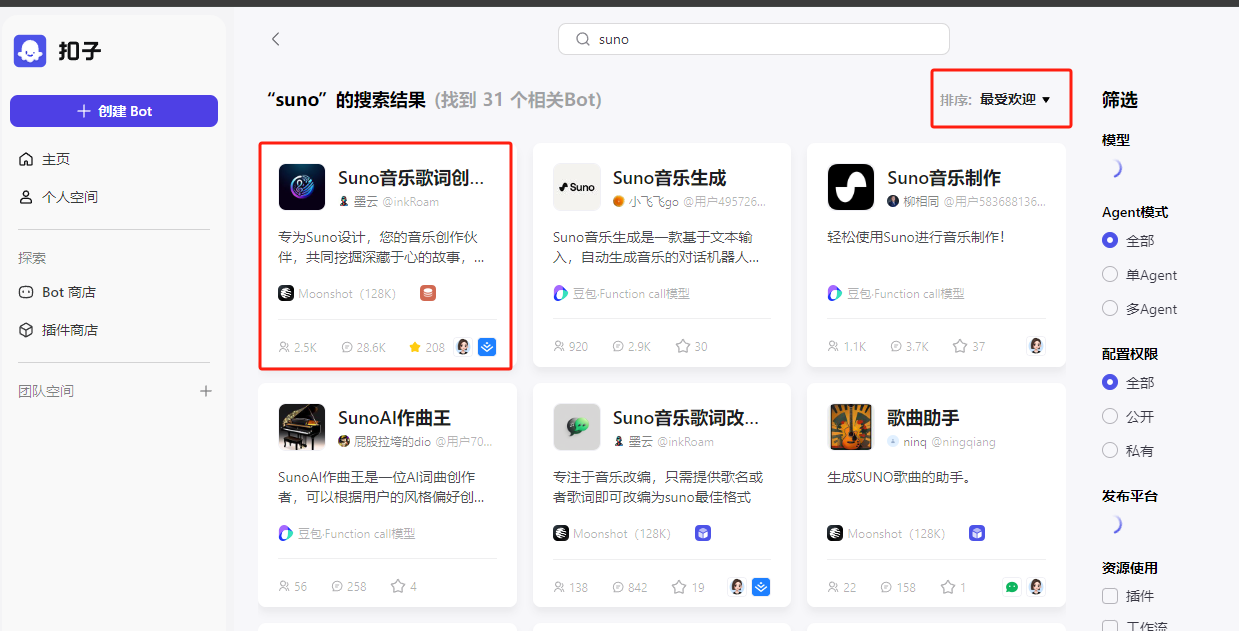
Task: Open the 歌曲助手 bot avatar
Action: point(851,427)
